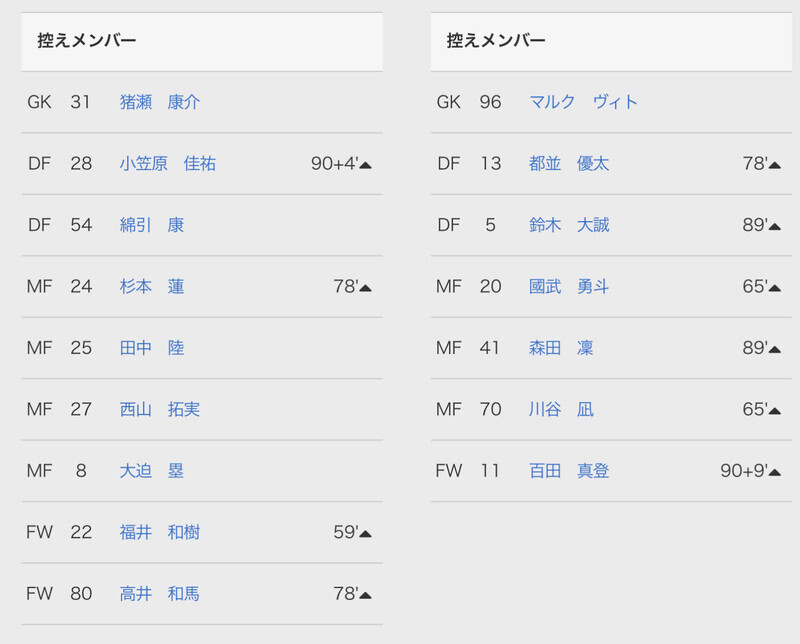
Task: Open player link 小笠原 佳祐
Action: pyautogui.click(x=168, y=164)
